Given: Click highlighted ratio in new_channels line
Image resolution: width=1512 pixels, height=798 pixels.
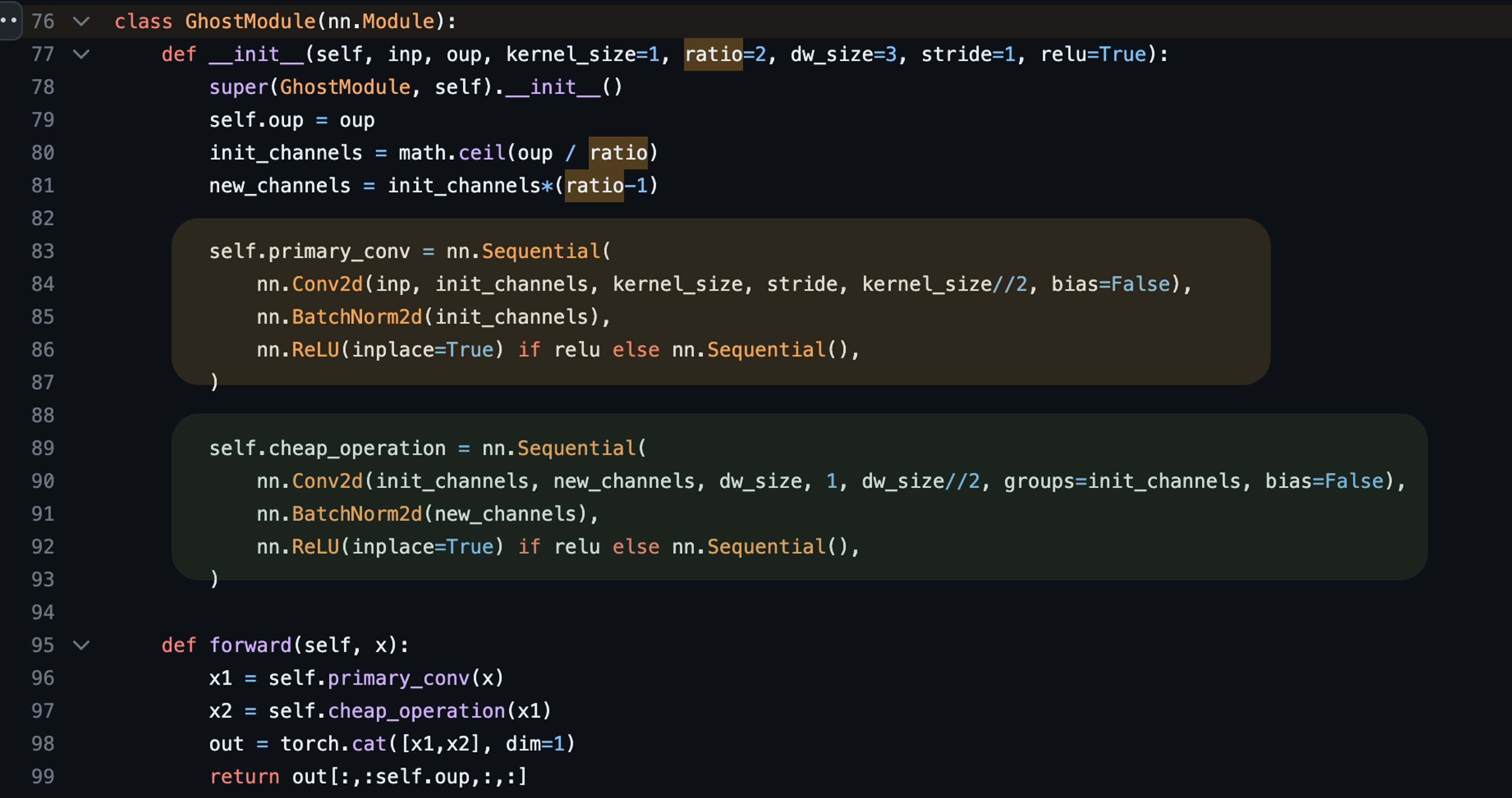Looking at the screenshot, I should (x=594, y=186).
